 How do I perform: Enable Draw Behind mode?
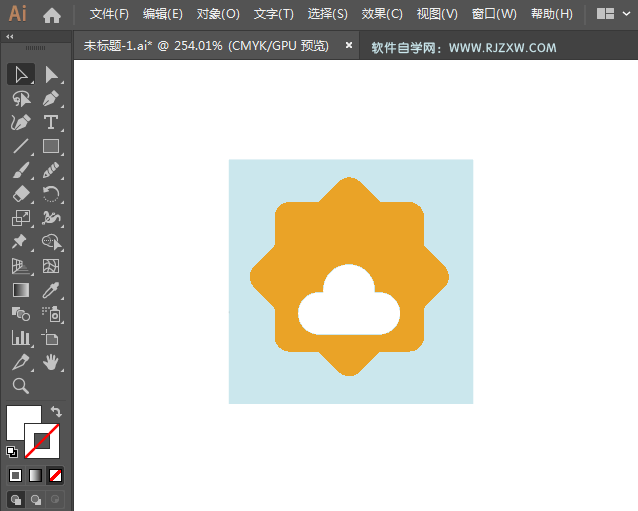[x=36, y=500]
